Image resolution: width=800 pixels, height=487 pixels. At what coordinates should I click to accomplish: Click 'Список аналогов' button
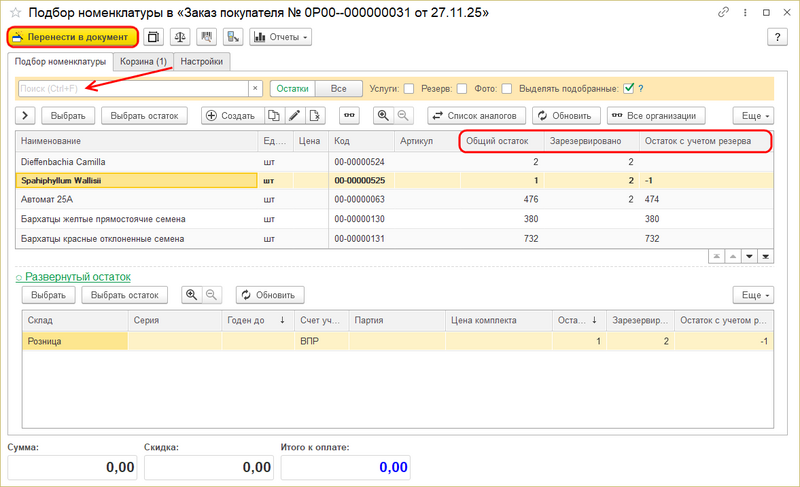[474, 115]
